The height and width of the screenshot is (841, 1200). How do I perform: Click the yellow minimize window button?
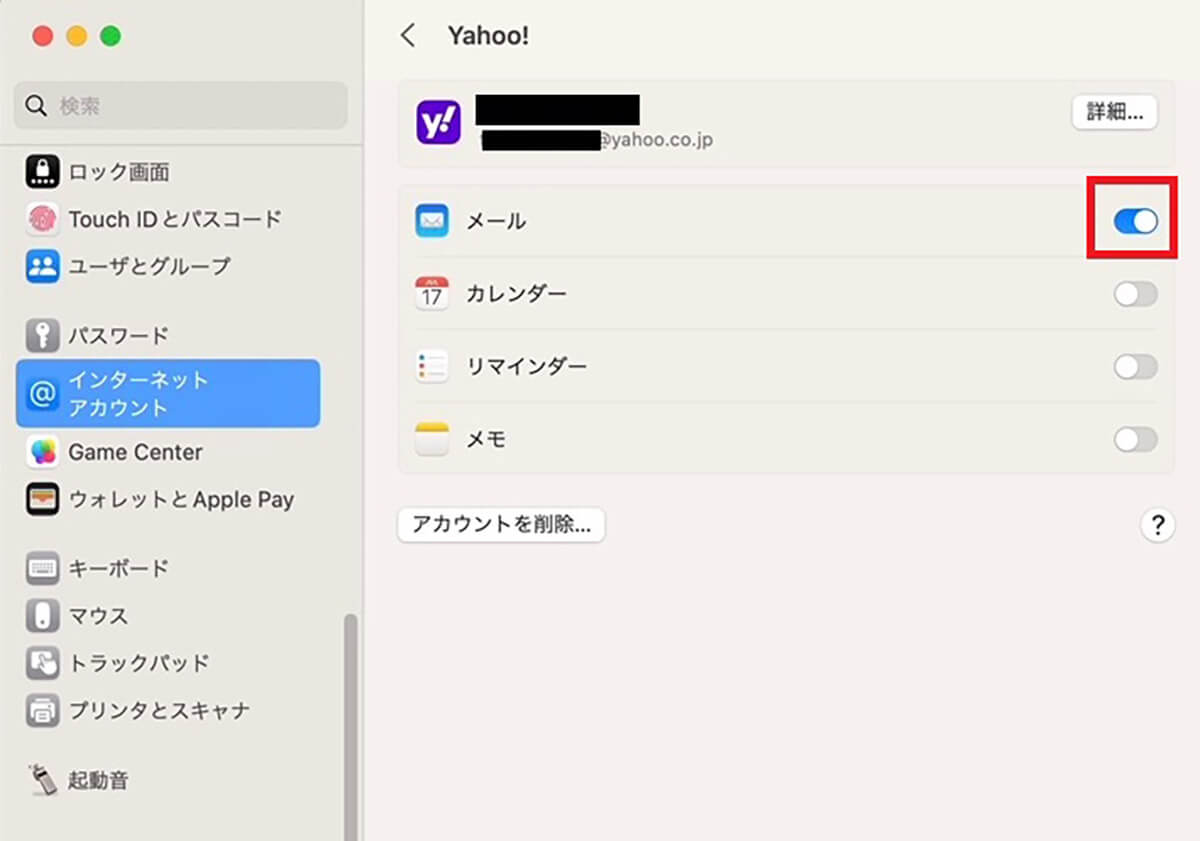[x=76, y=36]
